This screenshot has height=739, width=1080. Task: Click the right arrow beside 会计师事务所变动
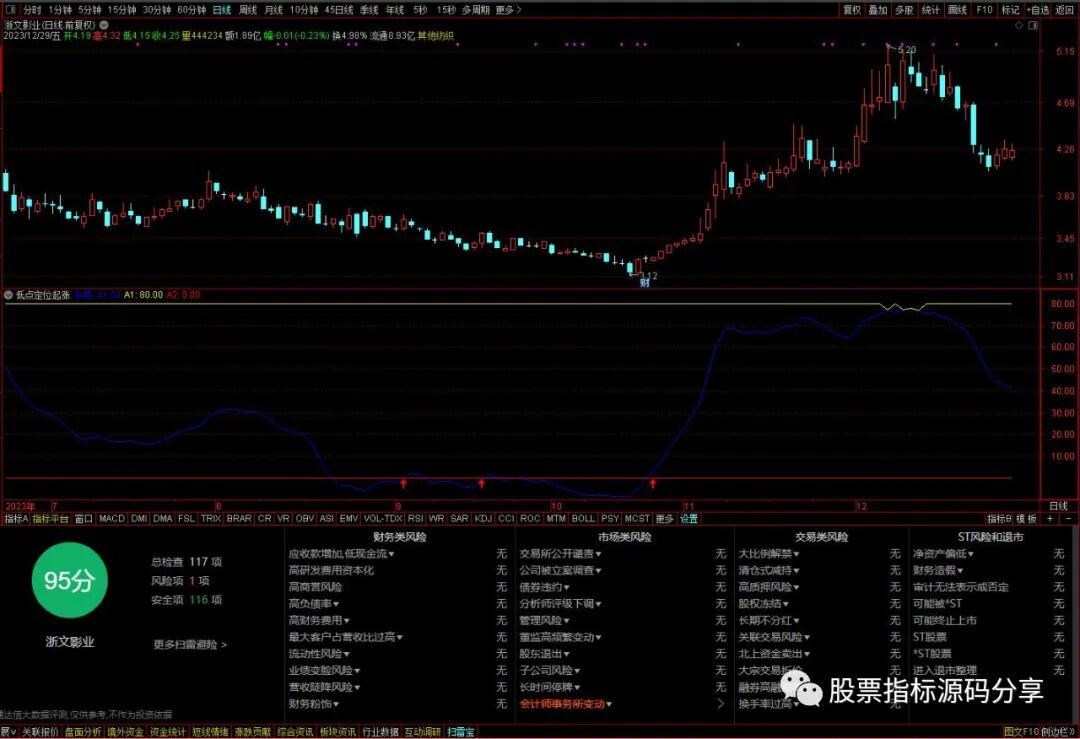pos(721,704)
